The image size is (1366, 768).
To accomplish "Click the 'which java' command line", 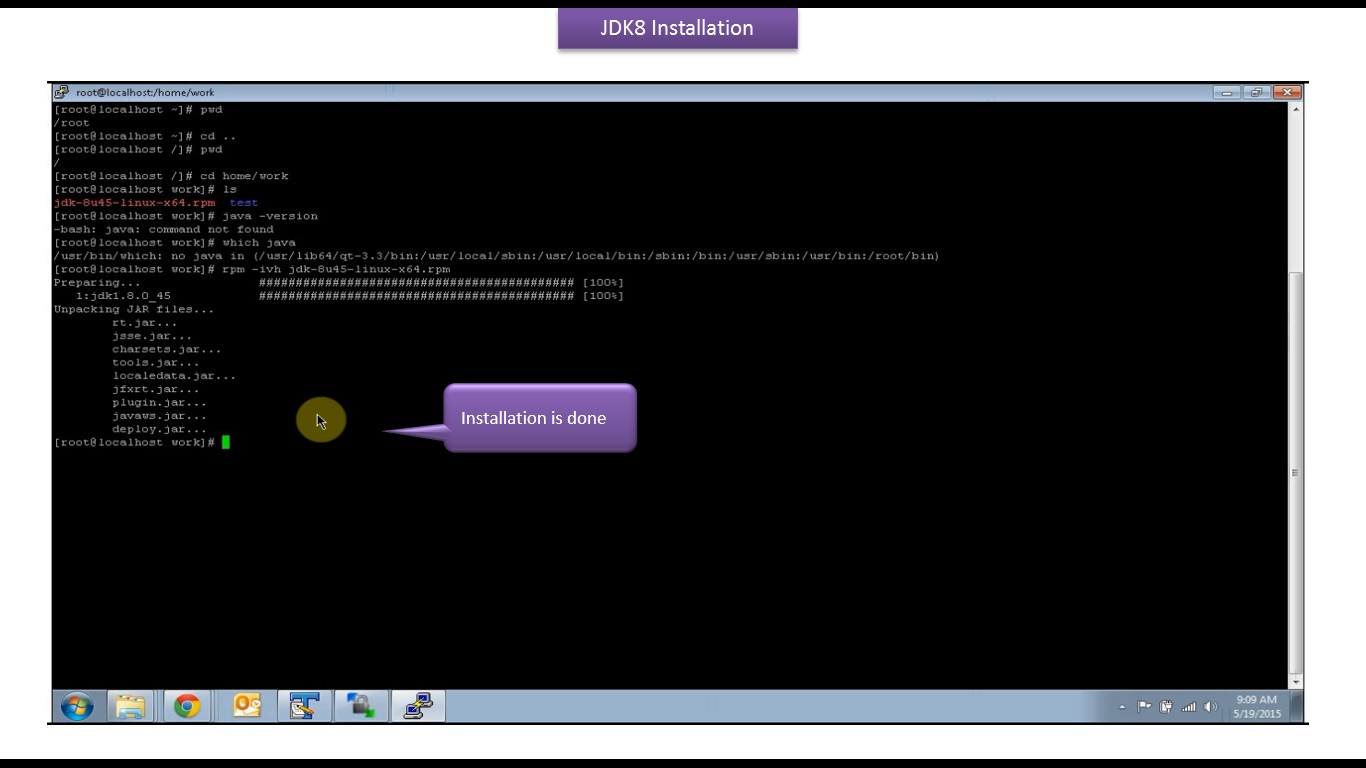I will click(x=175, y=243).
